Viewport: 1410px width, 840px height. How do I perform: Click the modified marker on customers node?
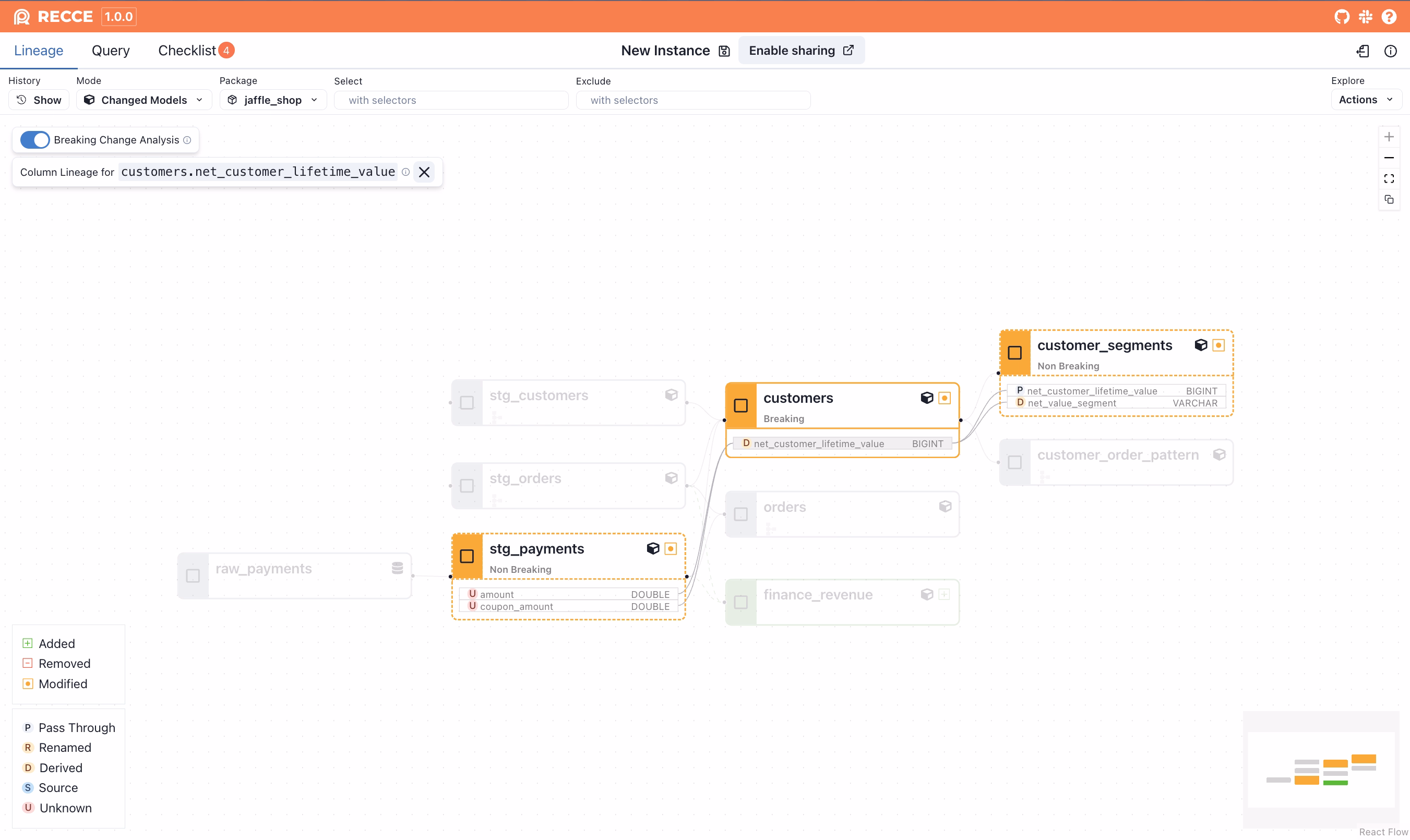point(945,398)
